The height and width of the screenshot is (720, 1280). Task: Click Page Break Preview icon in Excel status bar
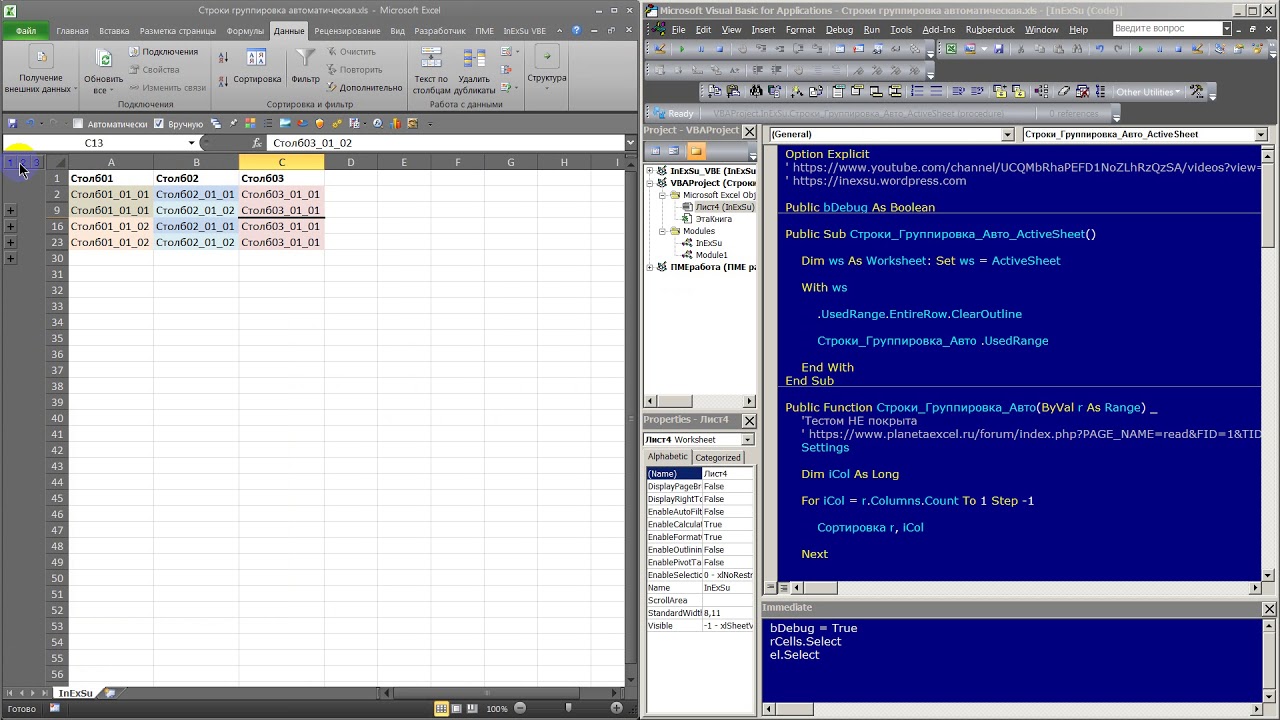(x=472, y=708)
